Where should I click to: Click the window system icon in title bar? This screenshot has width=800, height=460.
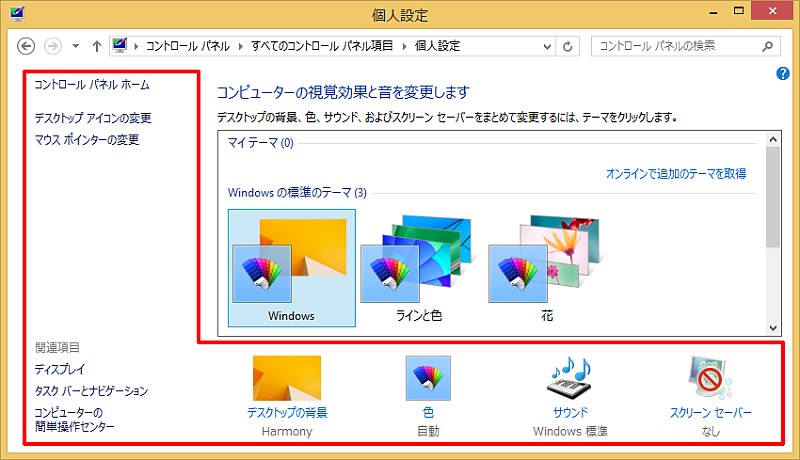pos(17,14)
